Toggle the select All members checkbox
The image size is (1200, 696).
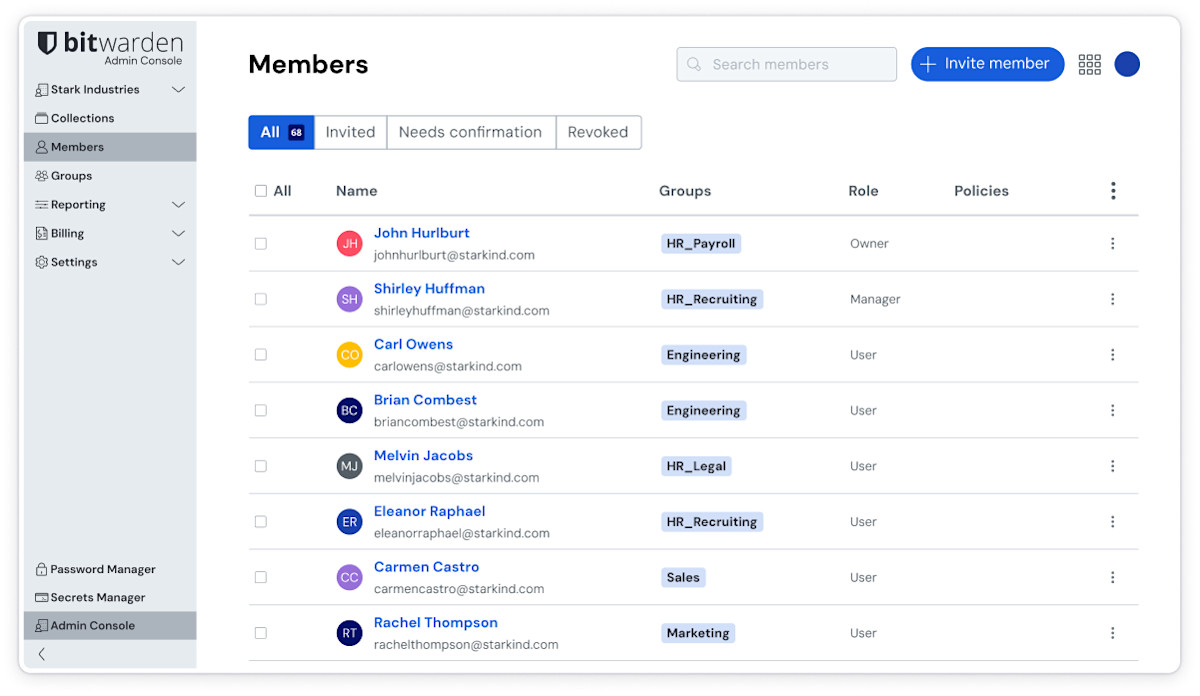[x=261, y=191]
